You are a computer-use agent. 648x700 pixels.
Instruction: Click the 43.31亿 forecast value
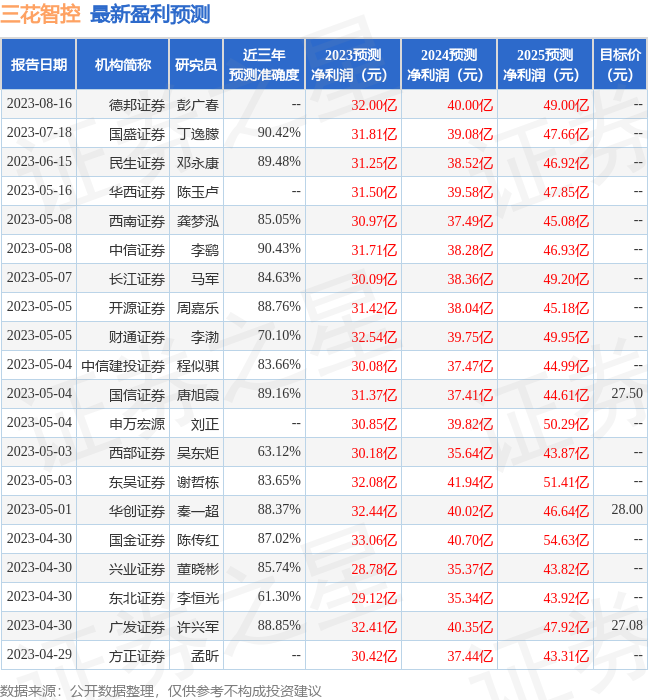566,657
